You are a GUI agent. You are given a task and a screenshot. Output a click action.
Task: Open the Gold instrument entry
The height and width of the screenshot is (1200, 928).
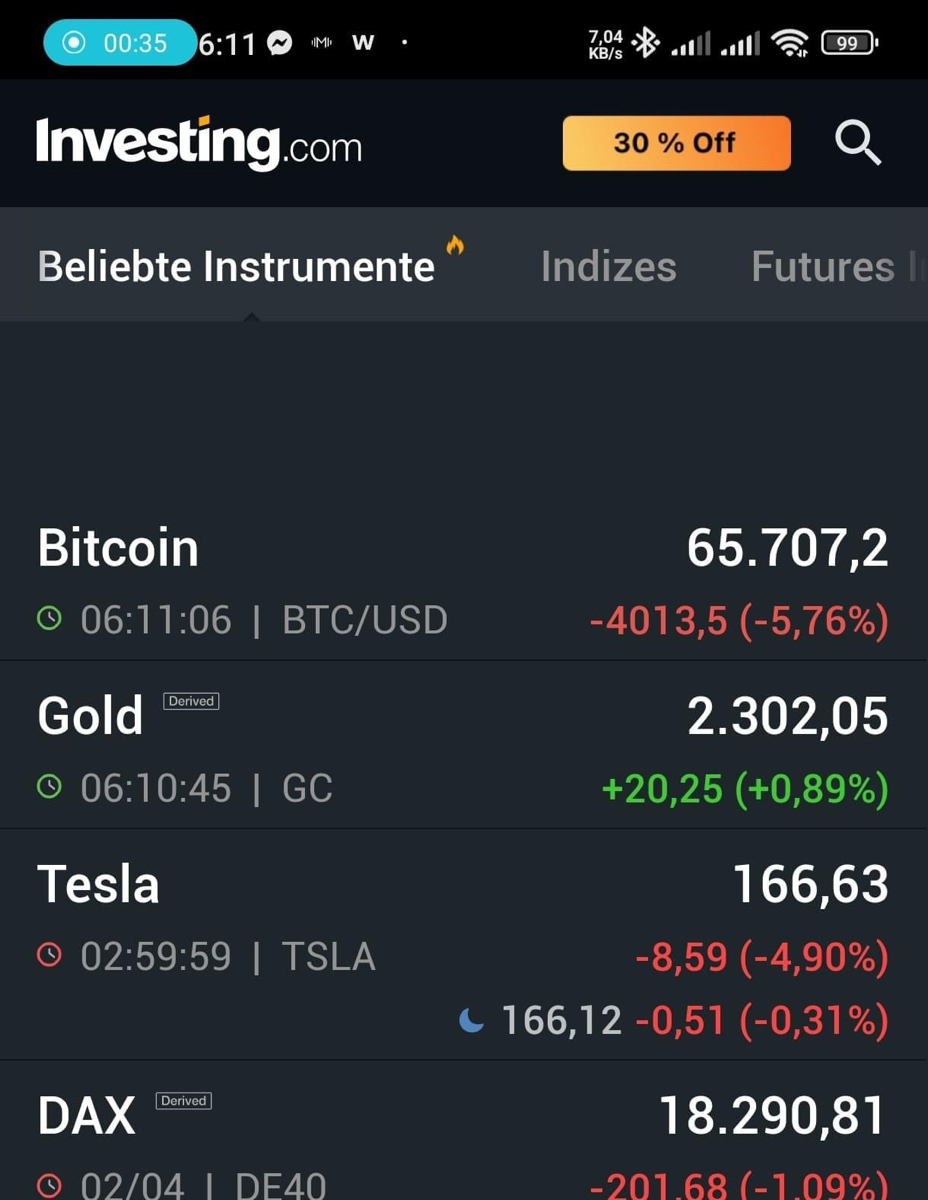tap(464, 744)
